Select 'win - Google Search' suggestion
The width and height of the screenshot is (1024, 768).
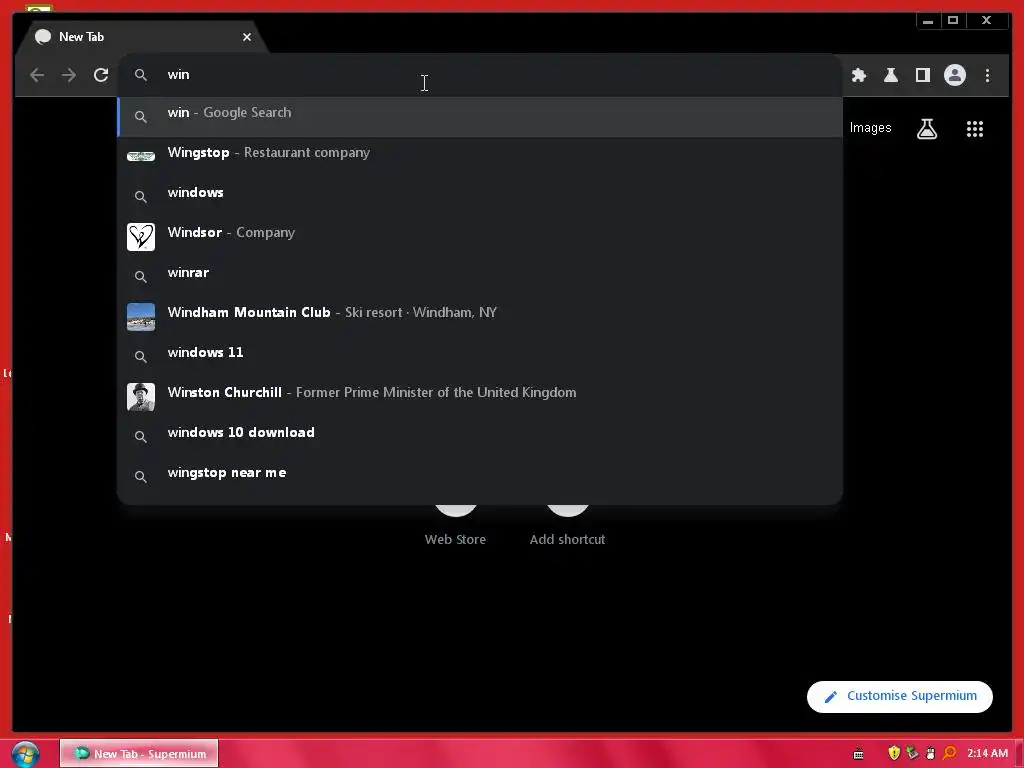tap(480, 116)
